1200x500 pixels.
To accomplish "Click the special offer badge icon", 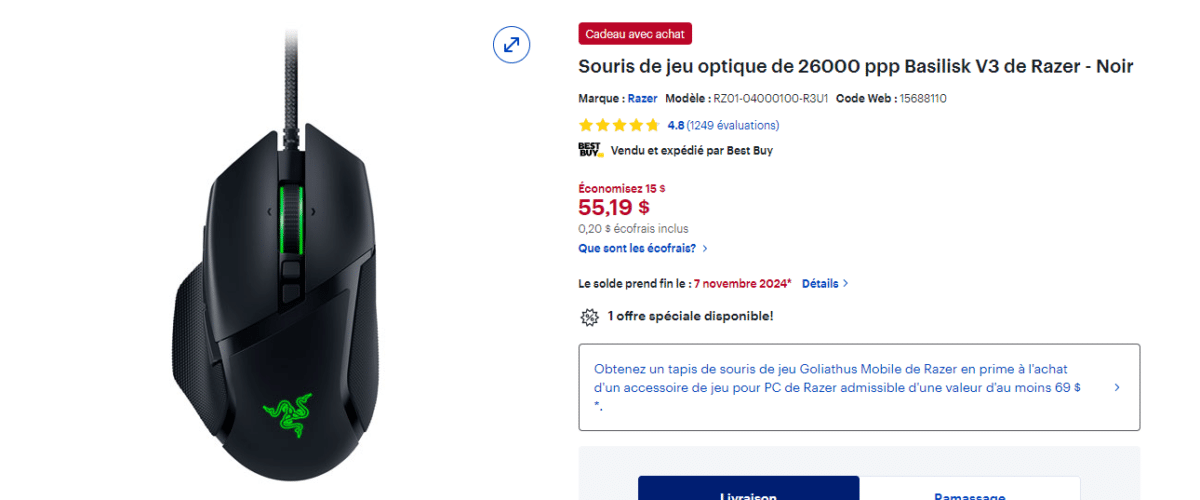I will click(589, 317).
